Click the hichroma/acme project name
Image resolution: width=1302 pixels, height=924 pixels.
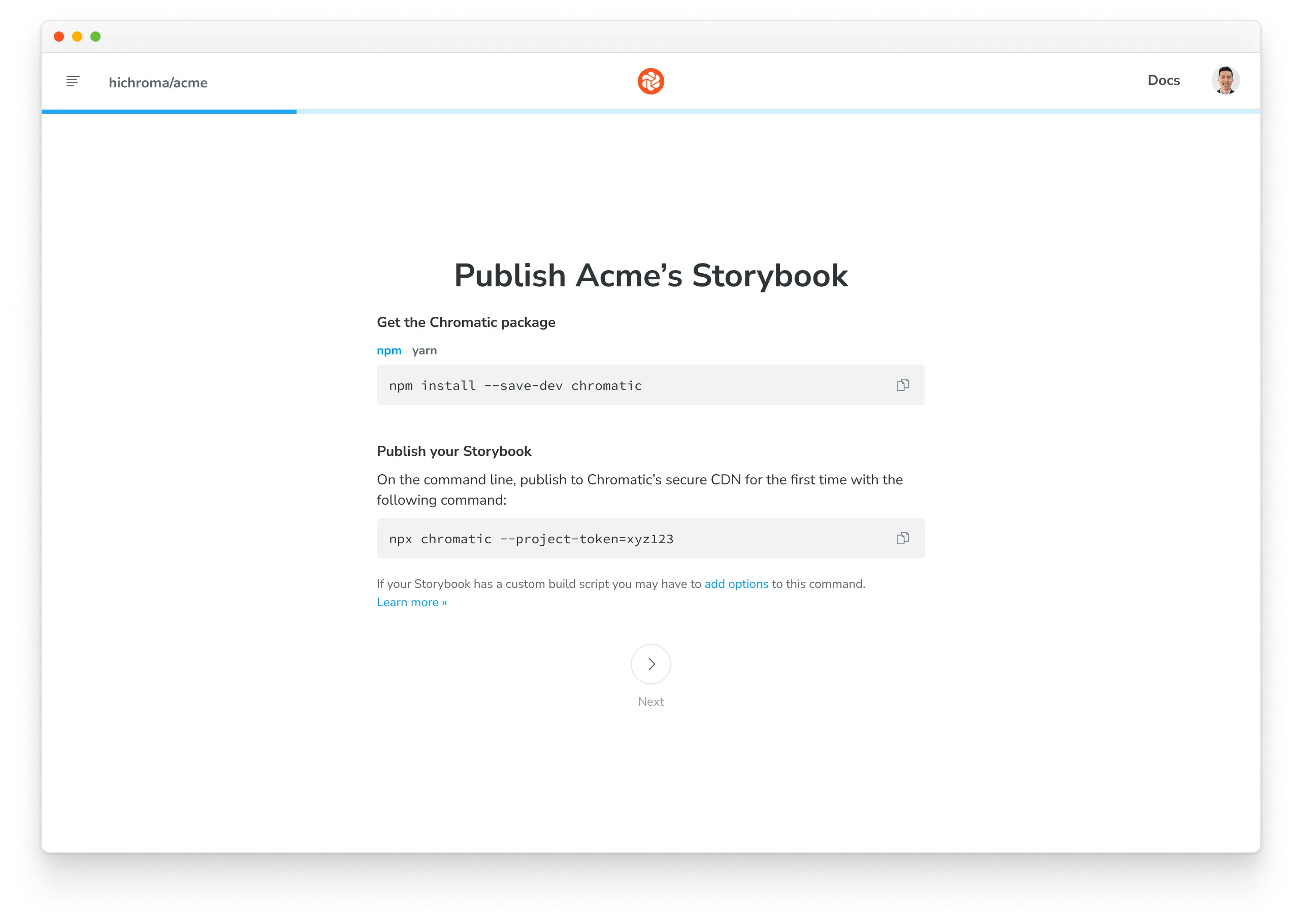pyautogui.click(x=157, y=82)
